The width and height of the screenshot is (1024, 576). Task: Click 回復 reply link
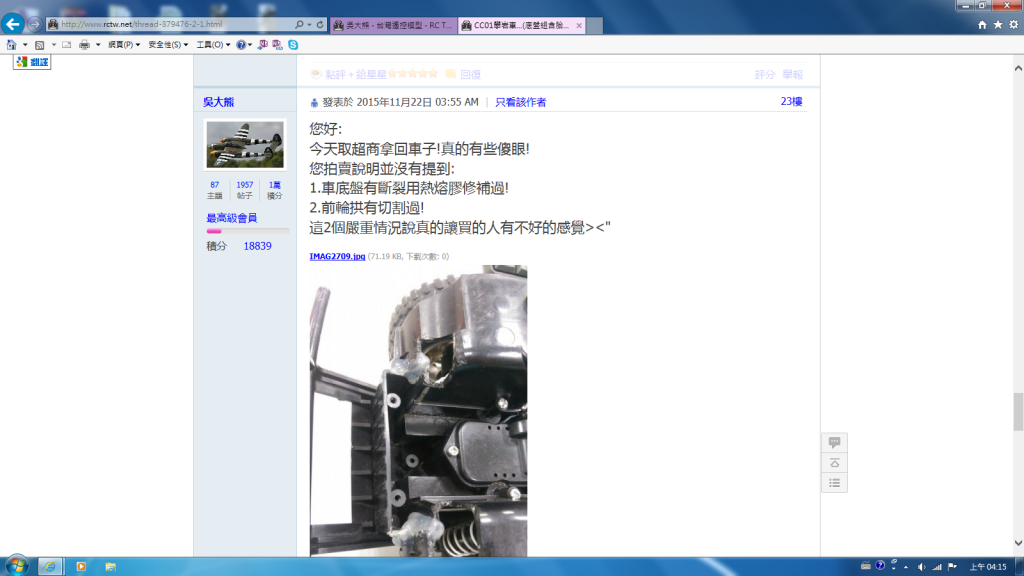point(470,74)
